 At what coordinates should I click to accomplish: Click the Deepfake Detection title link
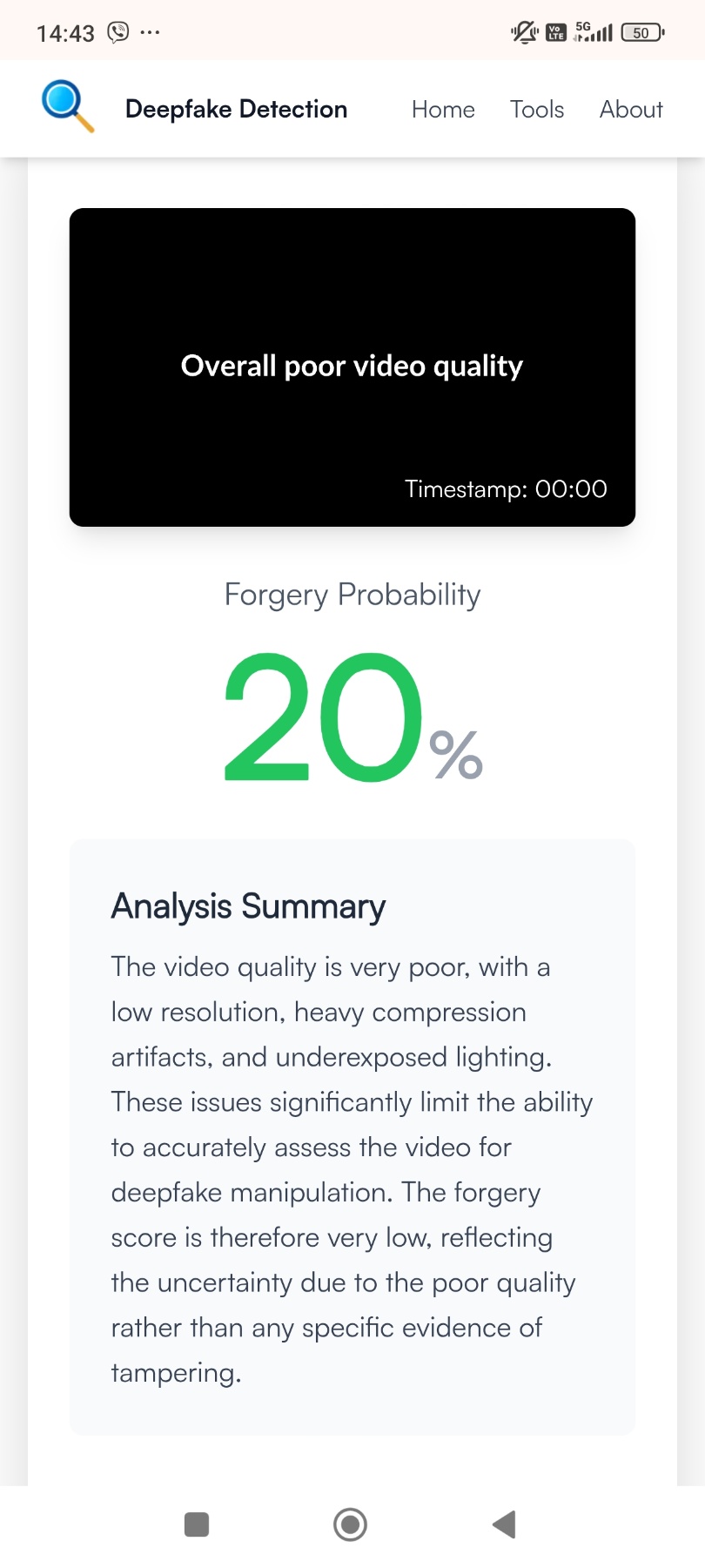(x=236, y=110)
